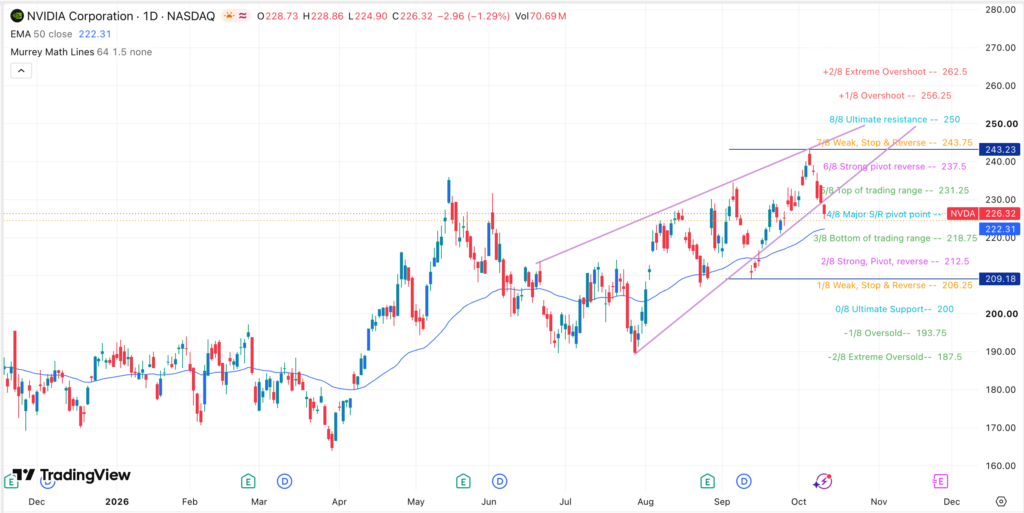Click the early September earnings E marker

click(x=707, y=481)
